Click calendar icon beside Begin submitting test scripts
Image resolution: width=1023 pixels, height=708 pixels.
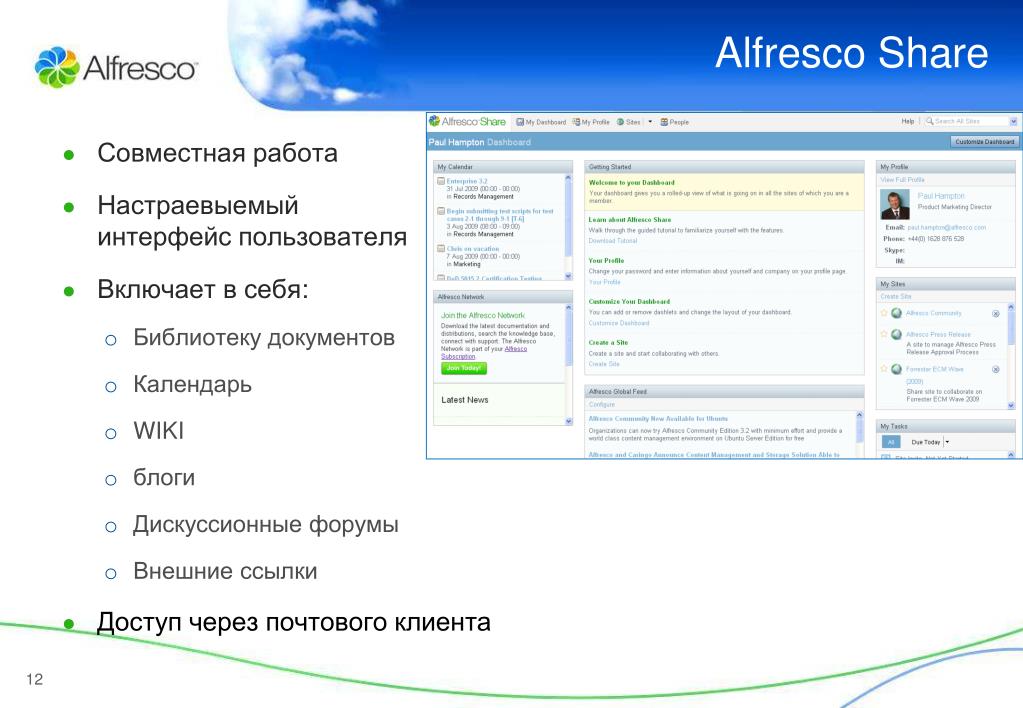441,211
